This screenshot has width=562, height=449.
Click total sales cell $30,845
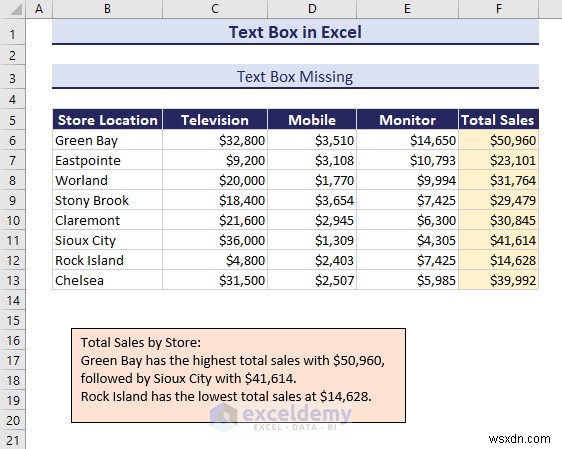499,220
